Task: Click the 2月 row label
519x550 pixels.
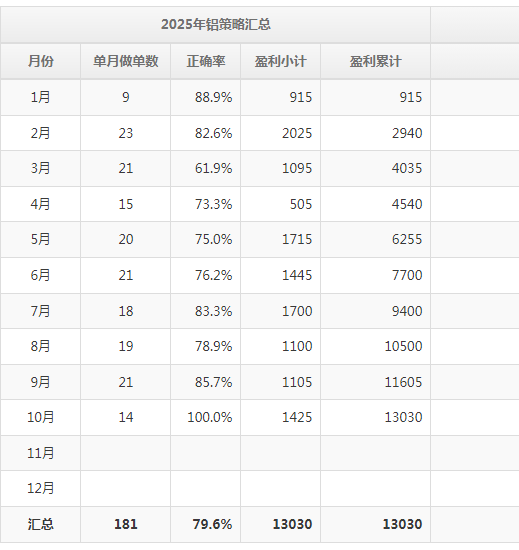Action: coord(40,133)
